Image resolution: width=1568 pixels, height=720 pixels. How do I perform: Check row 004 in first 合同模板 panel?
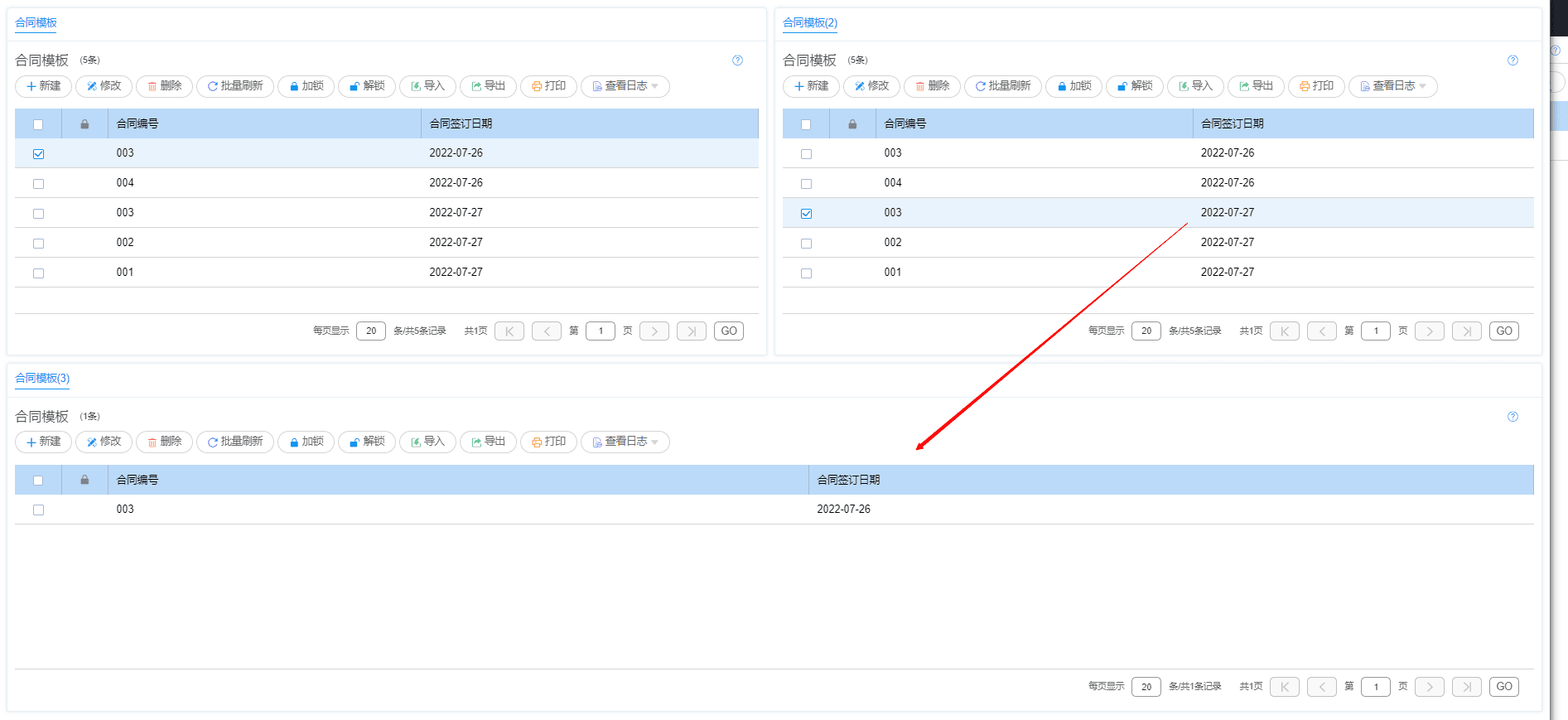point(38,184)
